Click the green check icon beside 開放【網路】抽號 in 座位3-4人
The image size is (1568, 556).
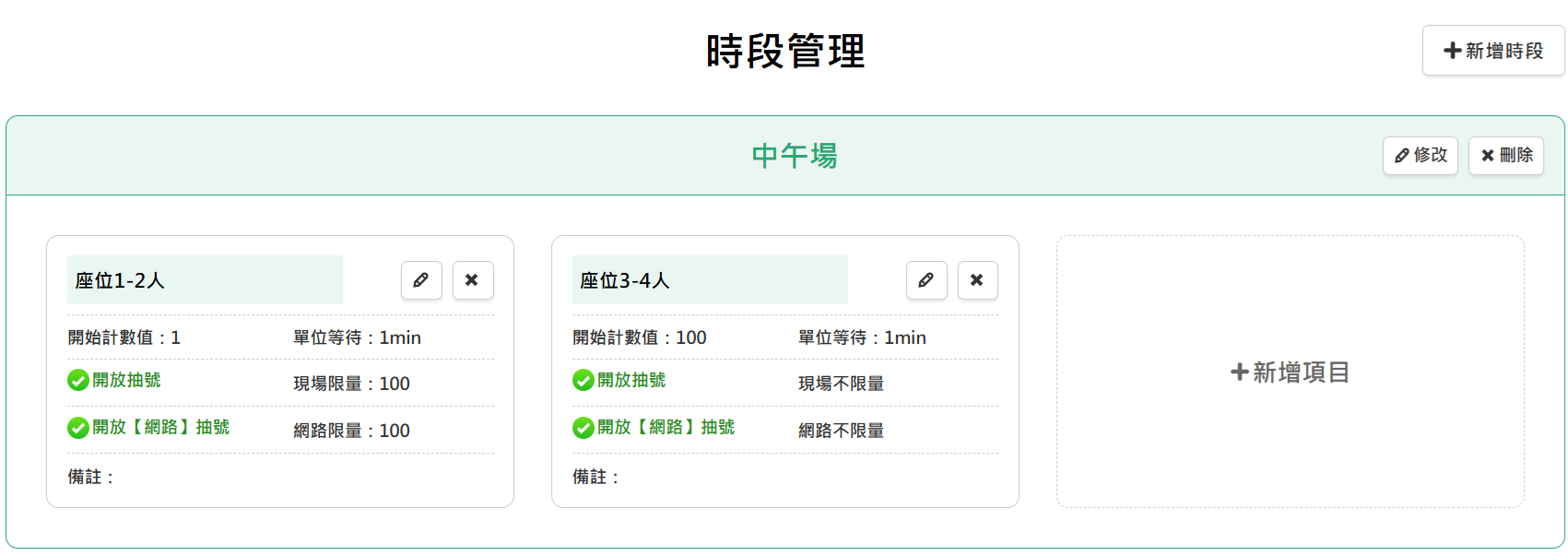[x=584, y=428]
